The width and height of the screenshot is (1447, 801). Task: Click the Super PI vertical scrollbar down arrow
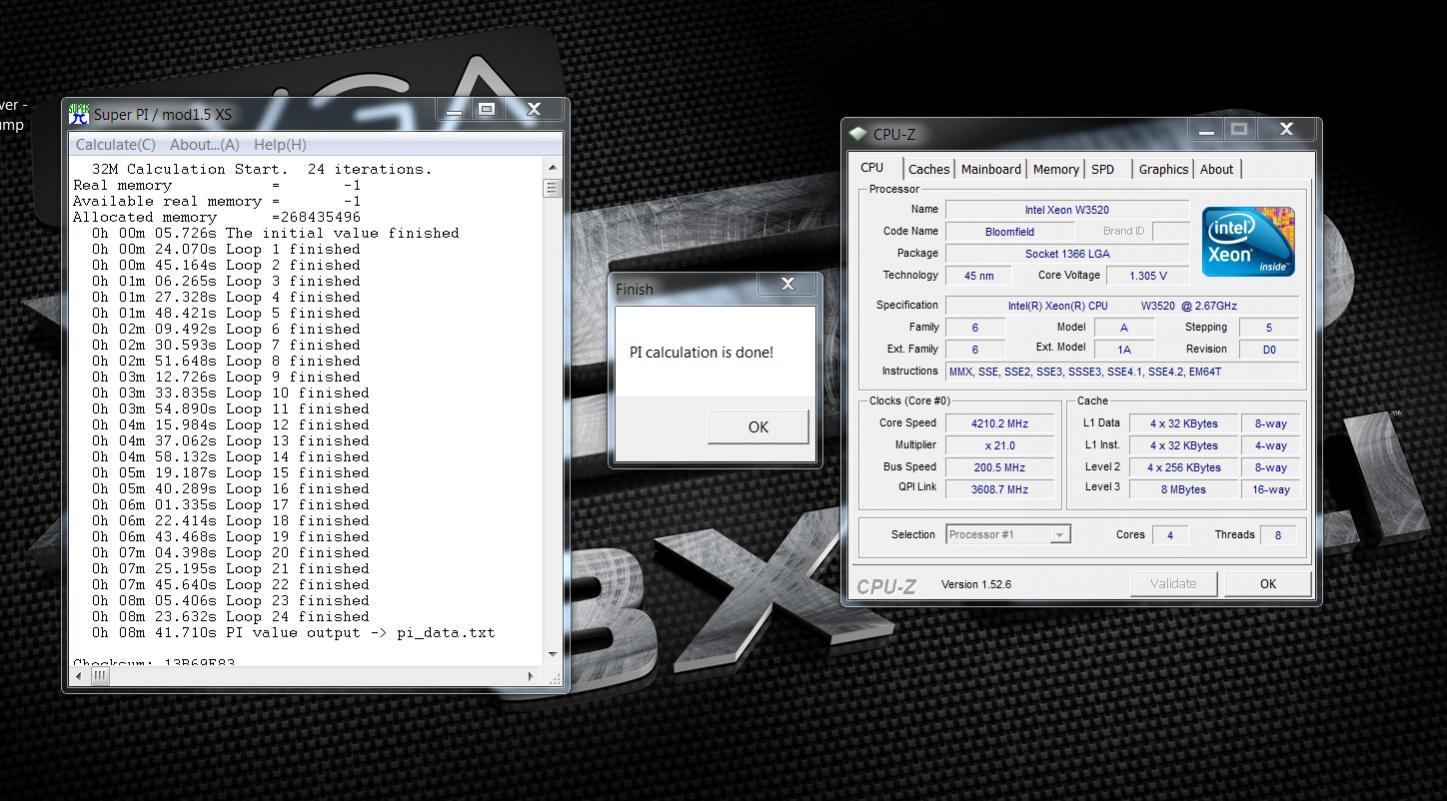tap(553, 655)
